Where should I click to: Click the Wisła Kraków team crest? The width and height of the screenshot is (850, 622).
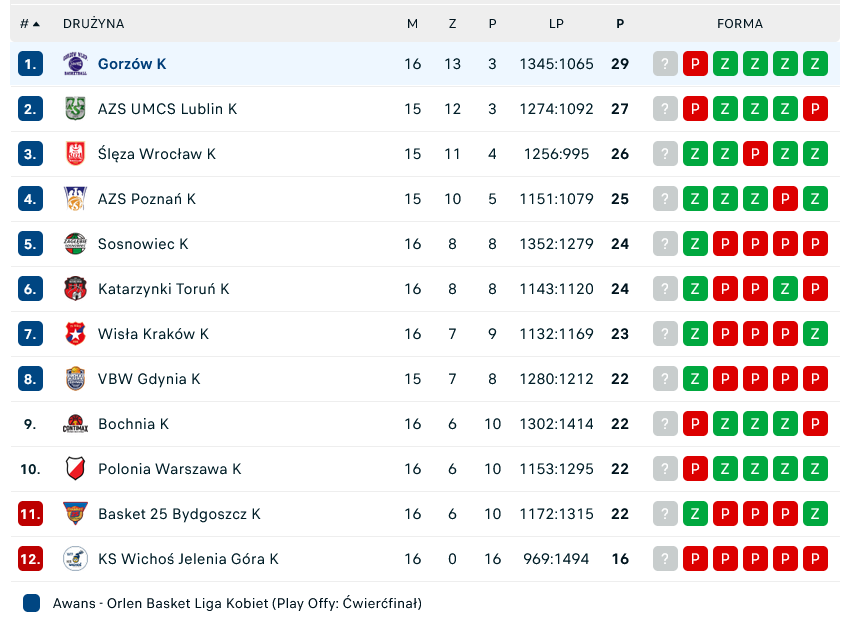tap(75, 334)
